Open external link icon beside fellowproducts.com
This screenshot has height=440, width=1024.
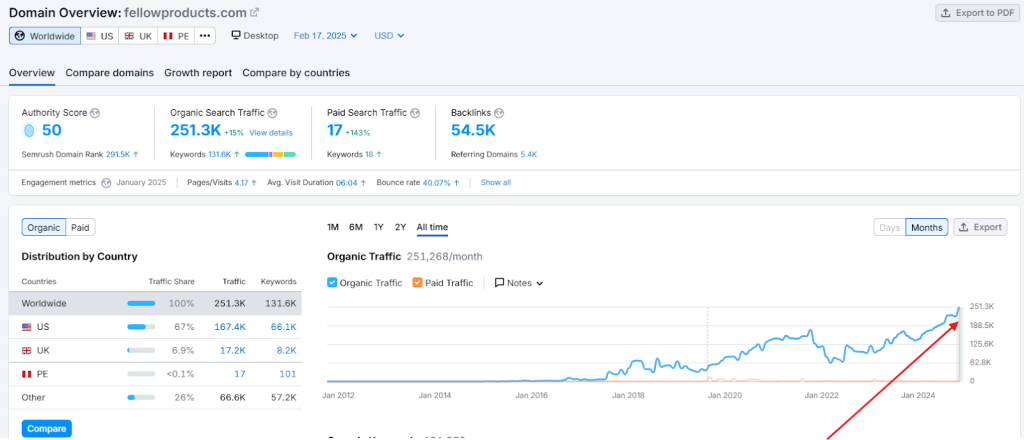254,12
